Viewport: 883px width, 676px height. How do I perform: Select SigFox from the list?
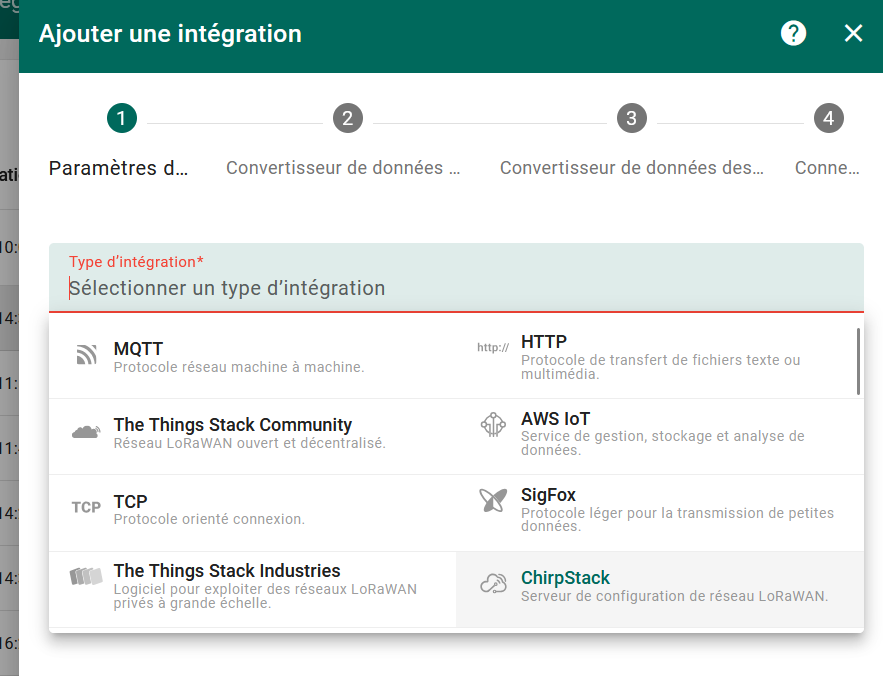[659, 513]
